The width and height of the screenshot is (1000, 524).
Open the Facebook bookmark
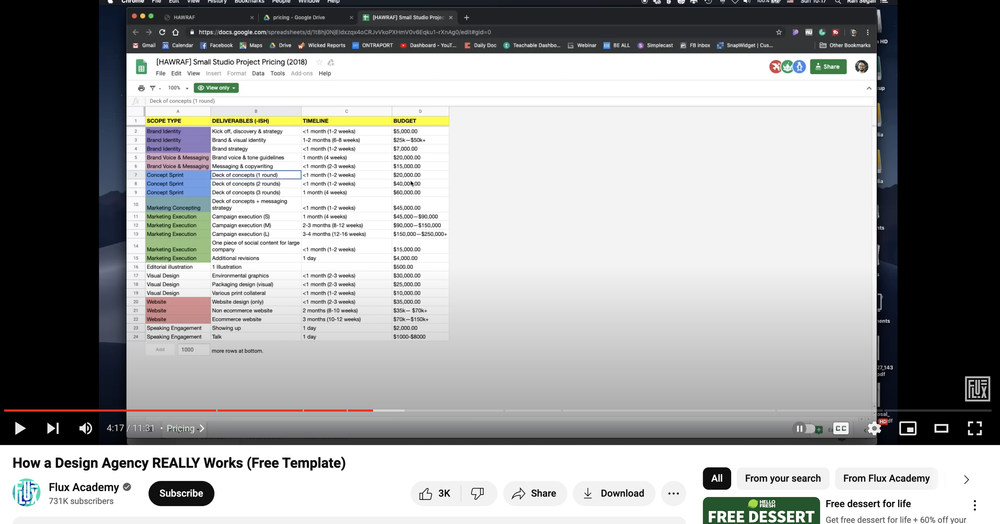(x=216, y=45)
